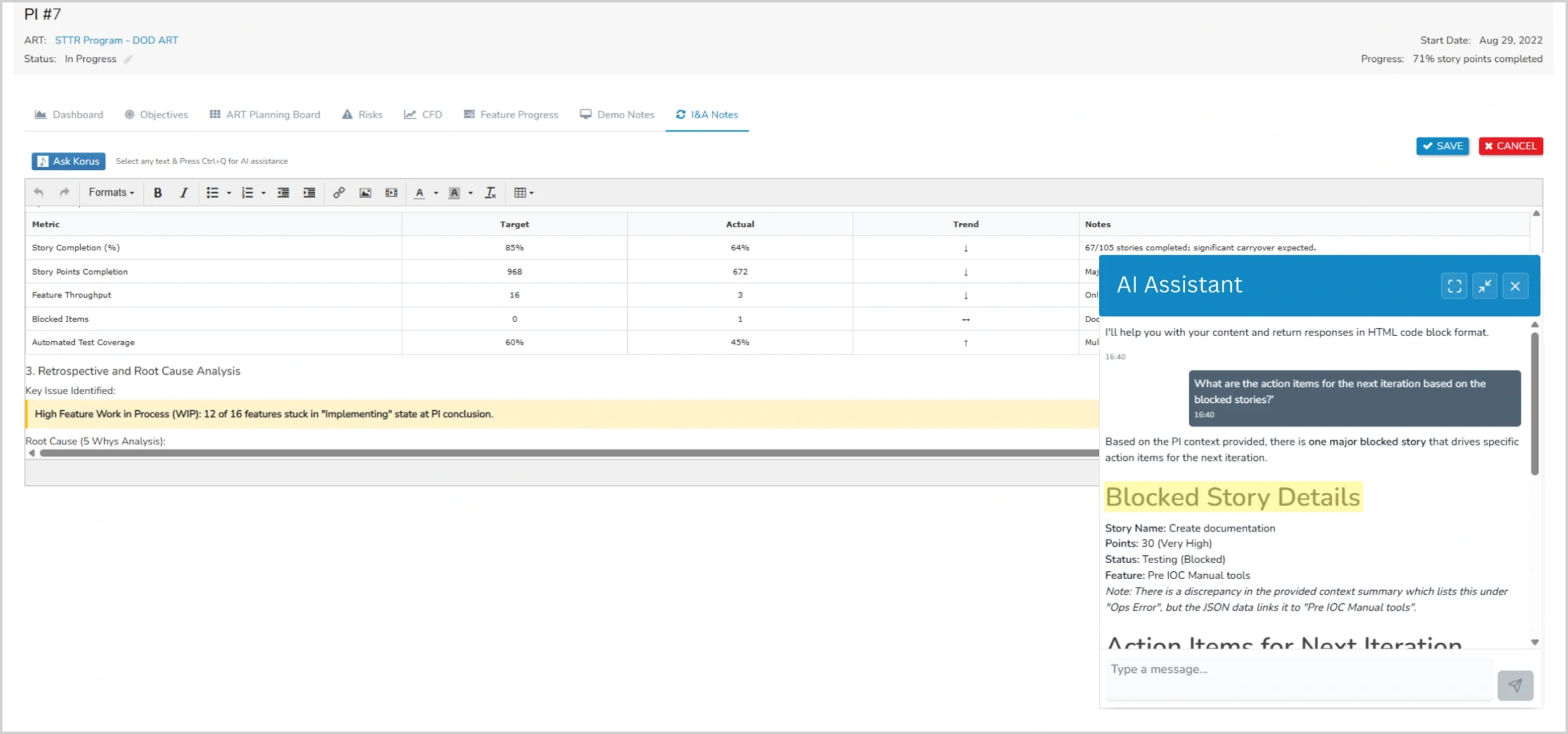The image size is (1568, 734).
Task: Open text color picker dropdown arrow
Action: pos(436,193)
